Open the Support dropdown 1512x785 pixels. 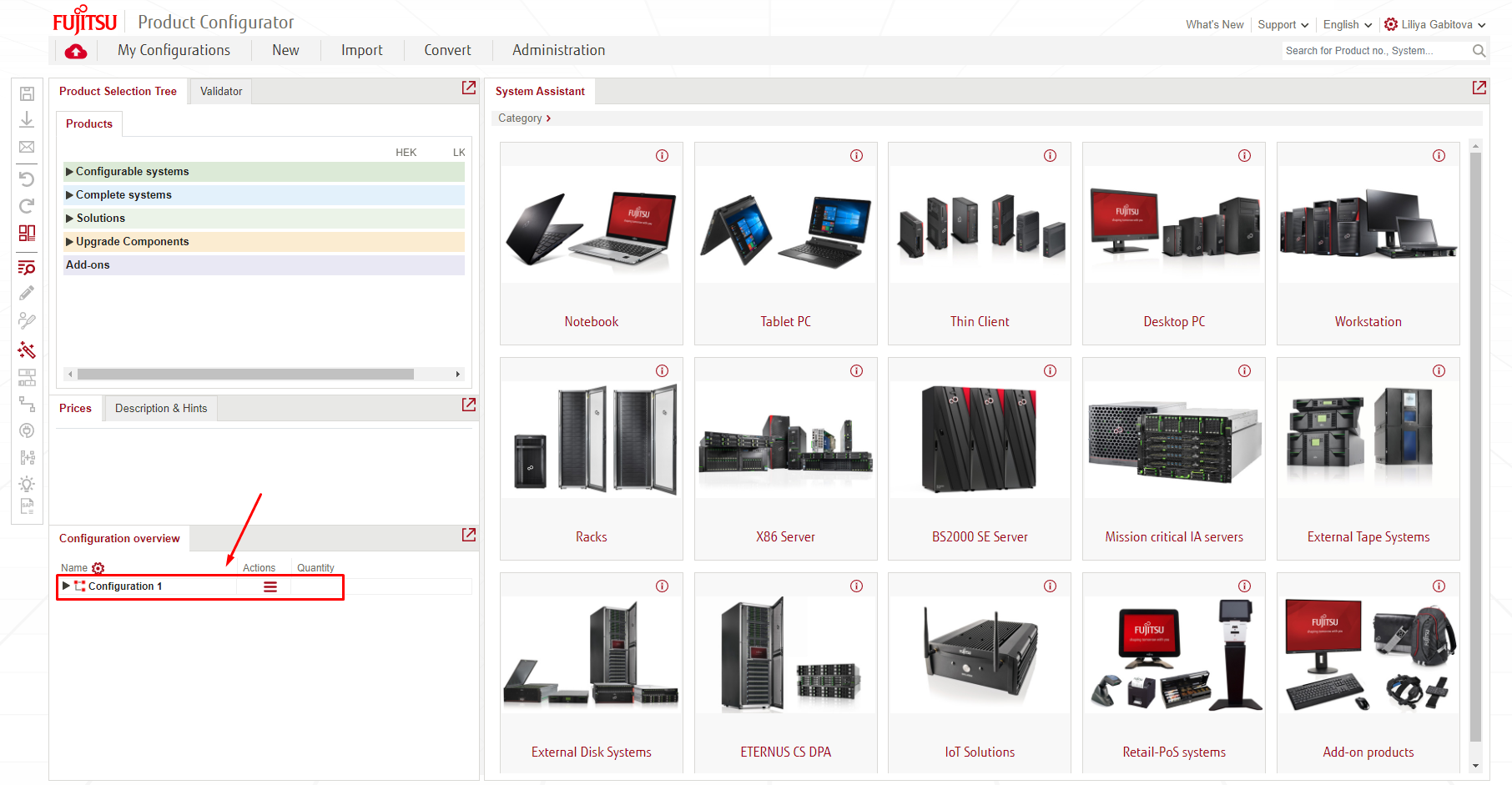(1283, 25)
